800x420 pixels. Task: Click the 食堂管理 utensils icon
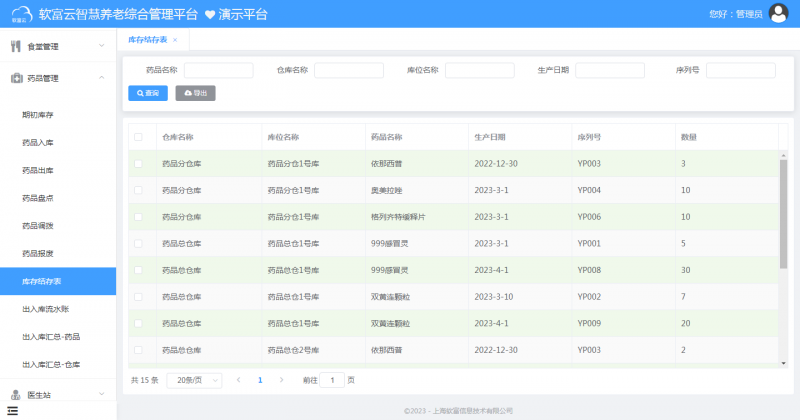15,46
